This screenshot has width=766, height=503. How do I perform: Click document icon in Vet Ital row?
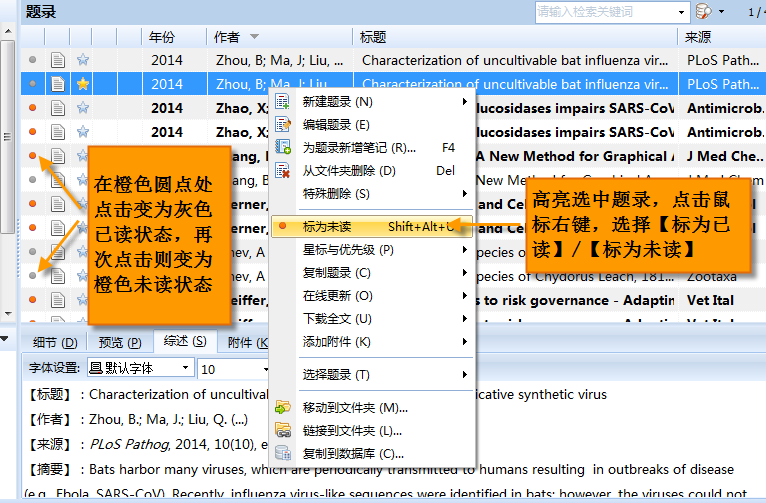(x=58, y=300)
